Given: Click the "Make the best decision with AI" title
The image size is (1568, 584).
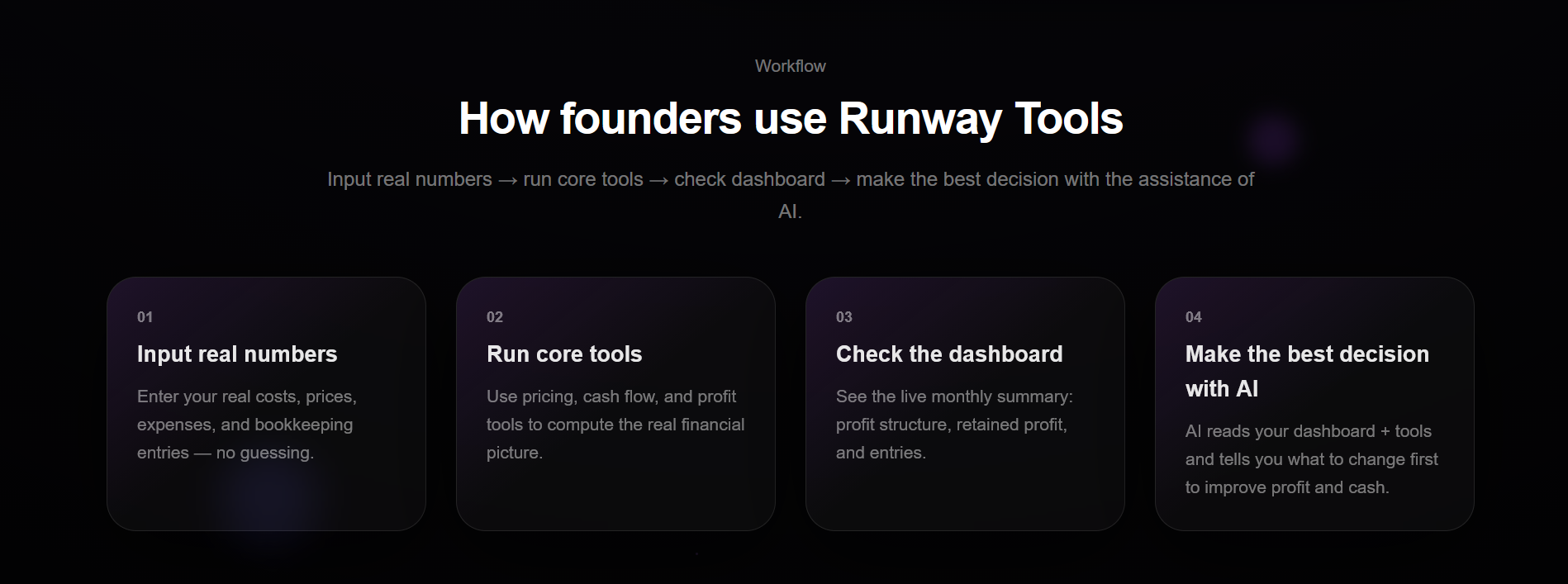Looking at the screenshot, I should (1307, 371).
